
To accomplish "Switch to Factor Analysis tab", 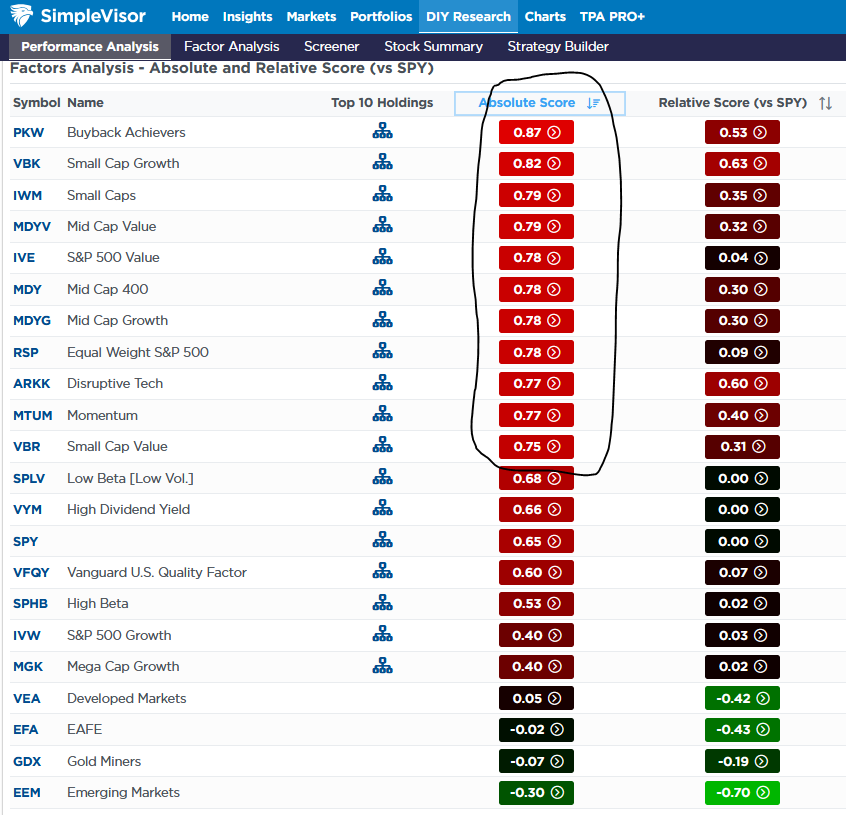I will tap(231, 47).
